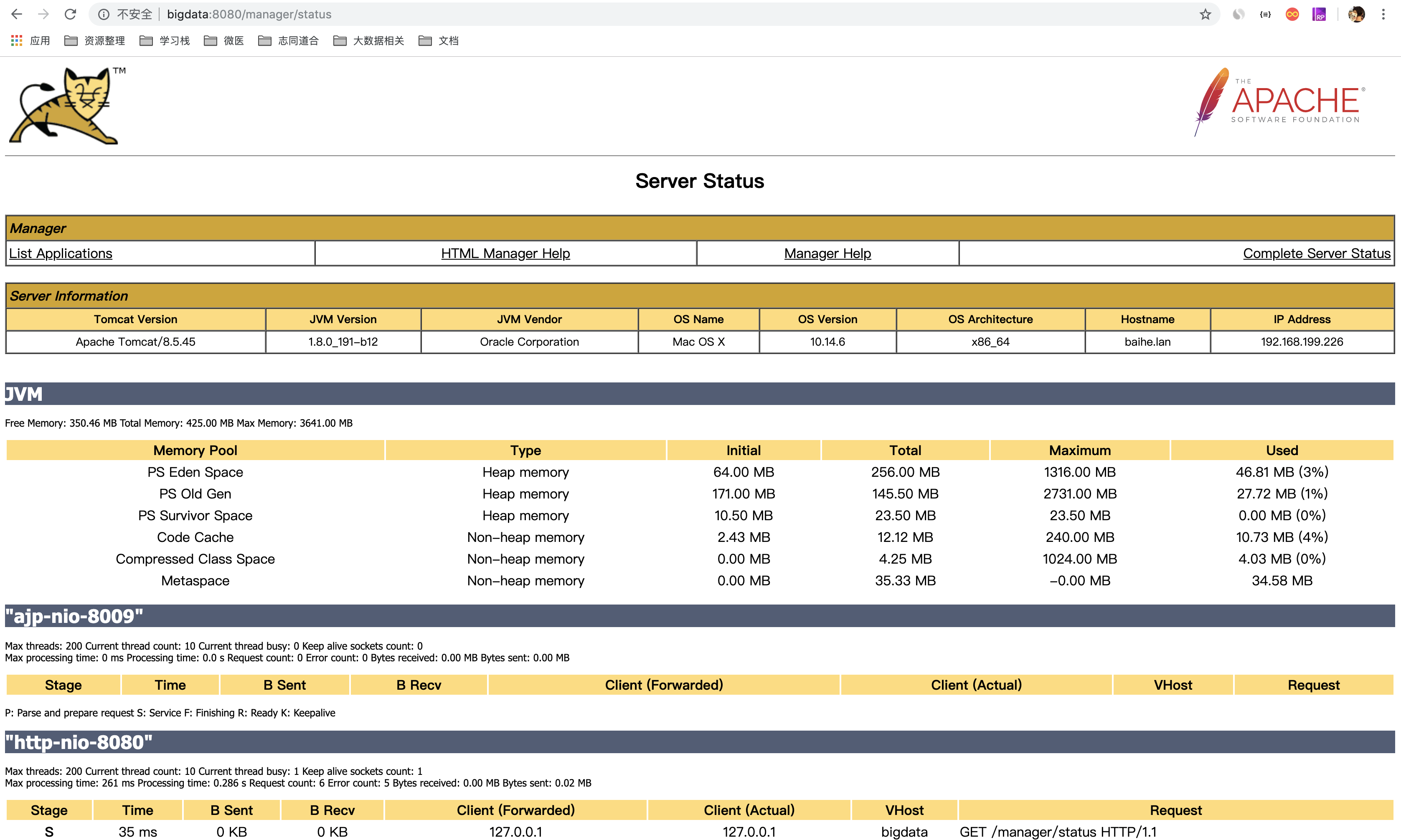Click the Tomcat cat logo
This screenshot has width=1401, height=840.
coord(67,106)
